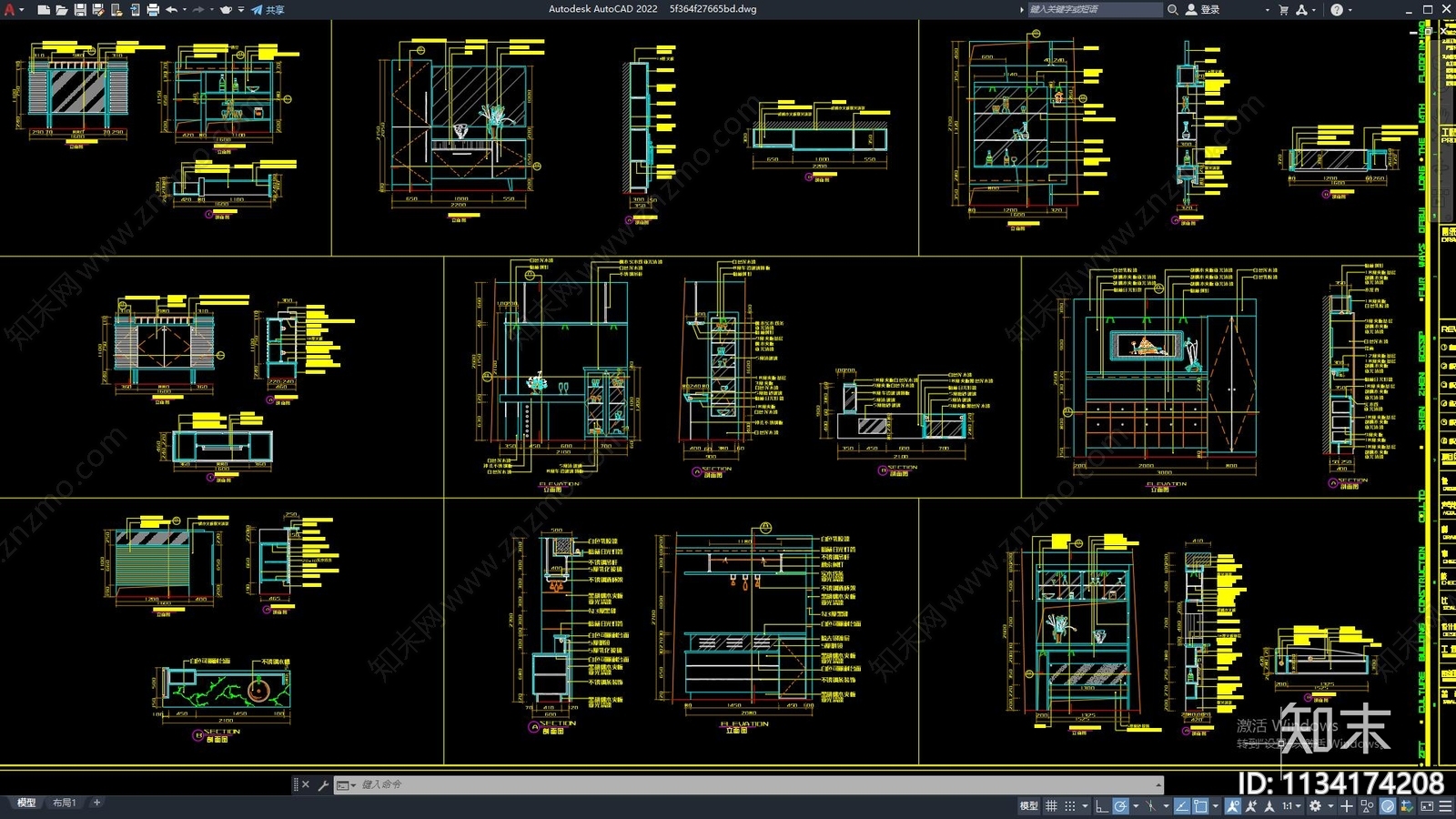Screen dimensions: 1456x819
Task: Click the search magnifier icon
Action: (1172, 9)
